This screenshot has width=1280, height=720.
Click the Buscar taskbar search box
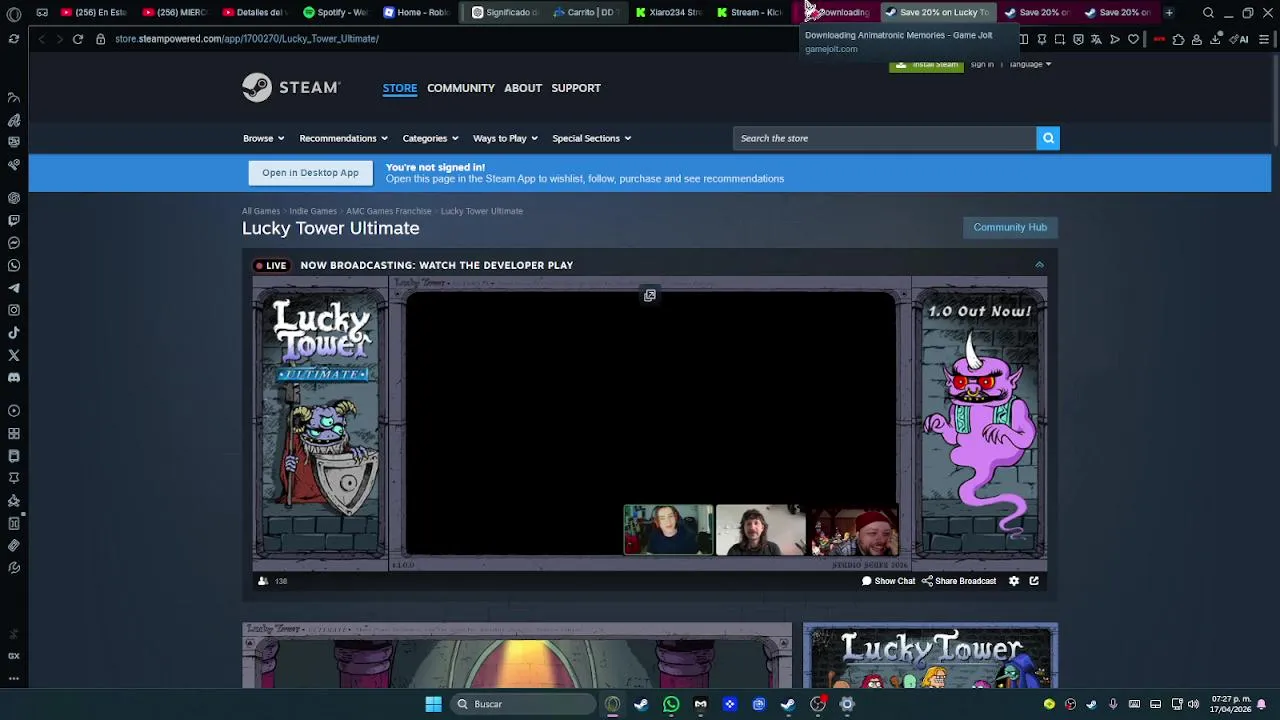click(x=525, y=704)
